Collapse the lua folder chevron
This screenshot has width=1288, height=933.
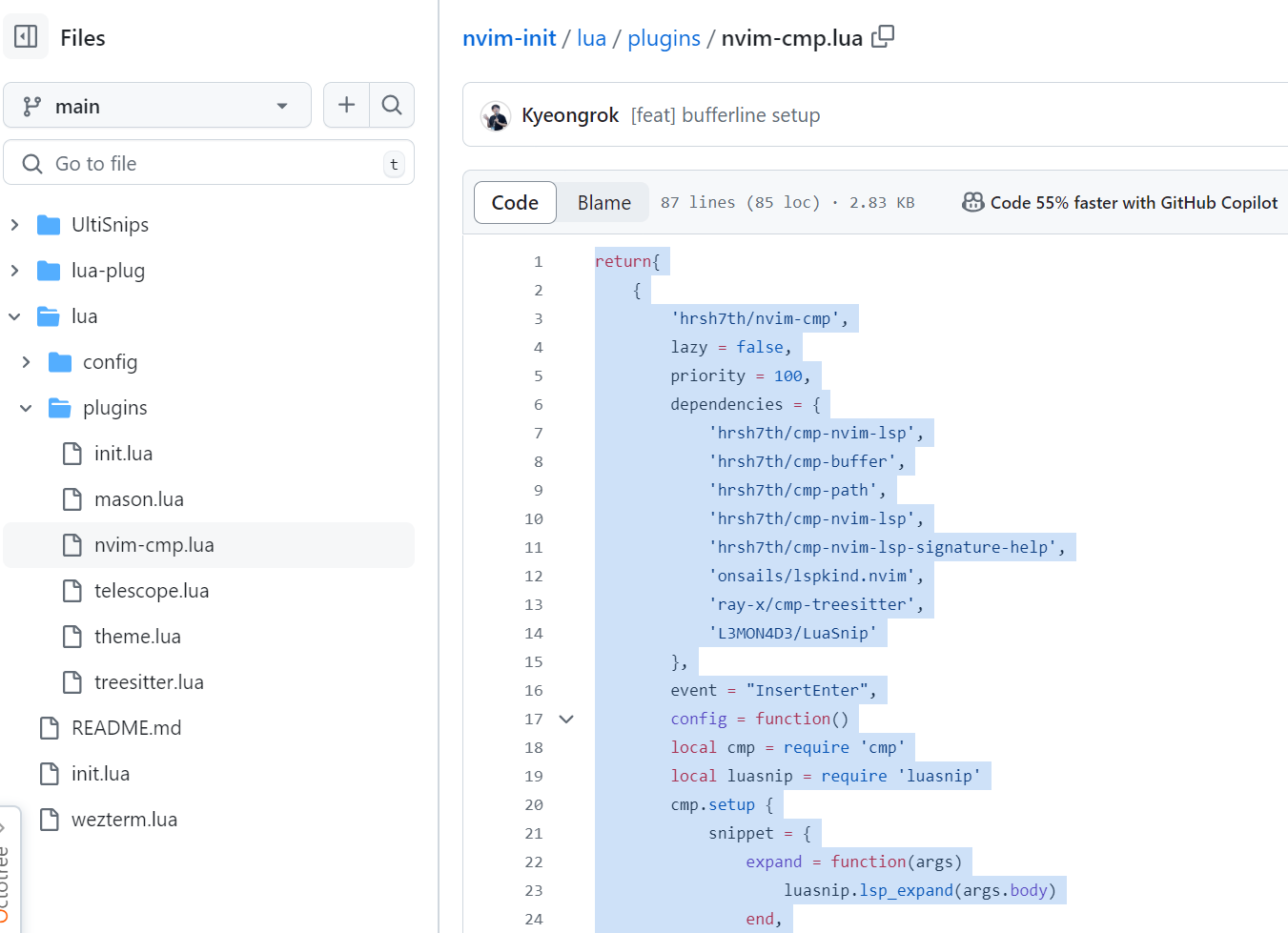coord(14,316)
